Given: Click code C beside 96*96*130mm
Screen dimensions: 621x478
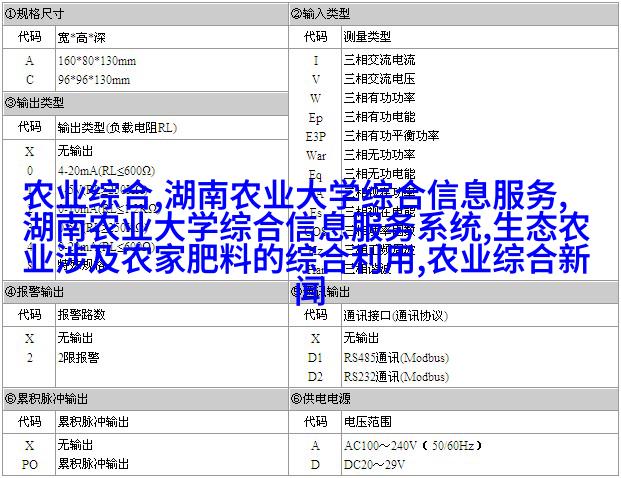Looking at the screenshot, I should [x=29, y=80].
